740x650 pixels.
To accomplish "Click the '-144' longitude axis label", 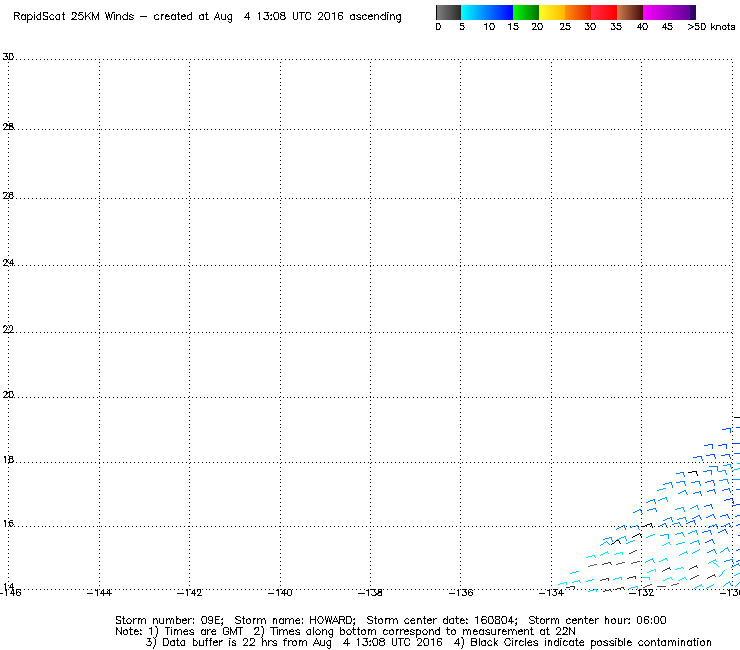I will pyautogui.click(x=99, y=593).
